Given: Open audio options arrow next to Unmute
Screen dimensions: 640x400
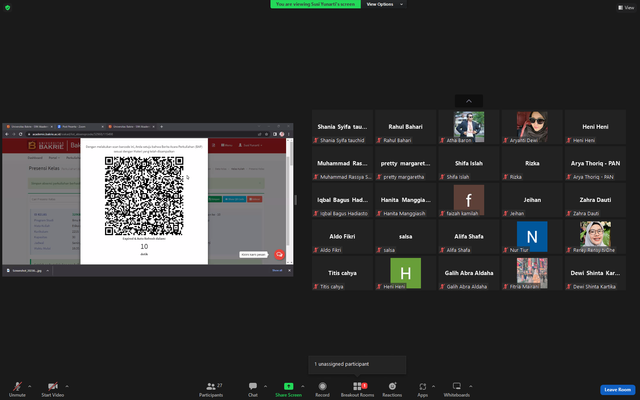Looking at the screenshot, I should [x=29, y=386].
